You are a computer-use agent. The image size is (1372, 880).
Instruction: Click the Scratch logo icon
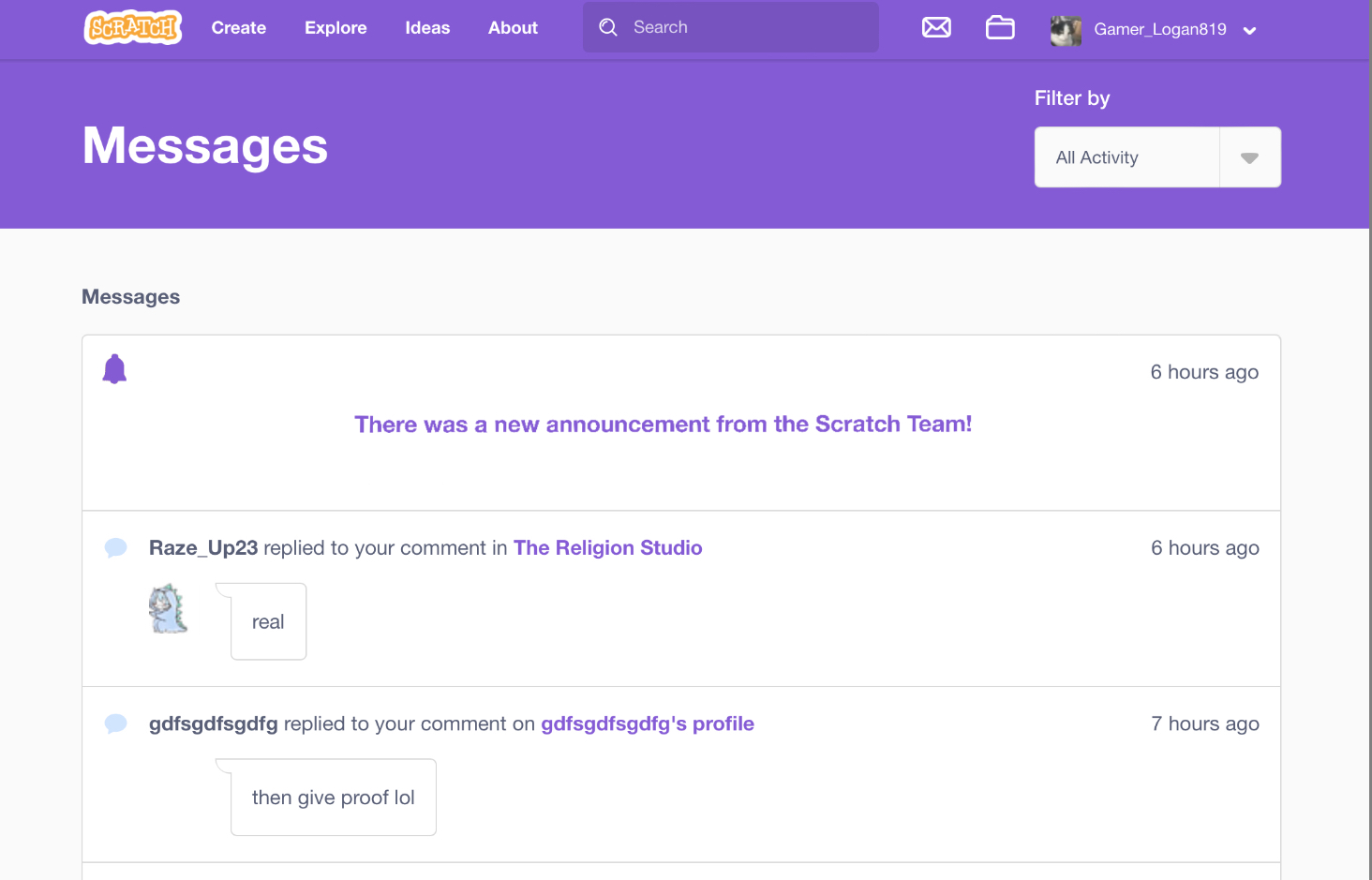tap(132, 27)
